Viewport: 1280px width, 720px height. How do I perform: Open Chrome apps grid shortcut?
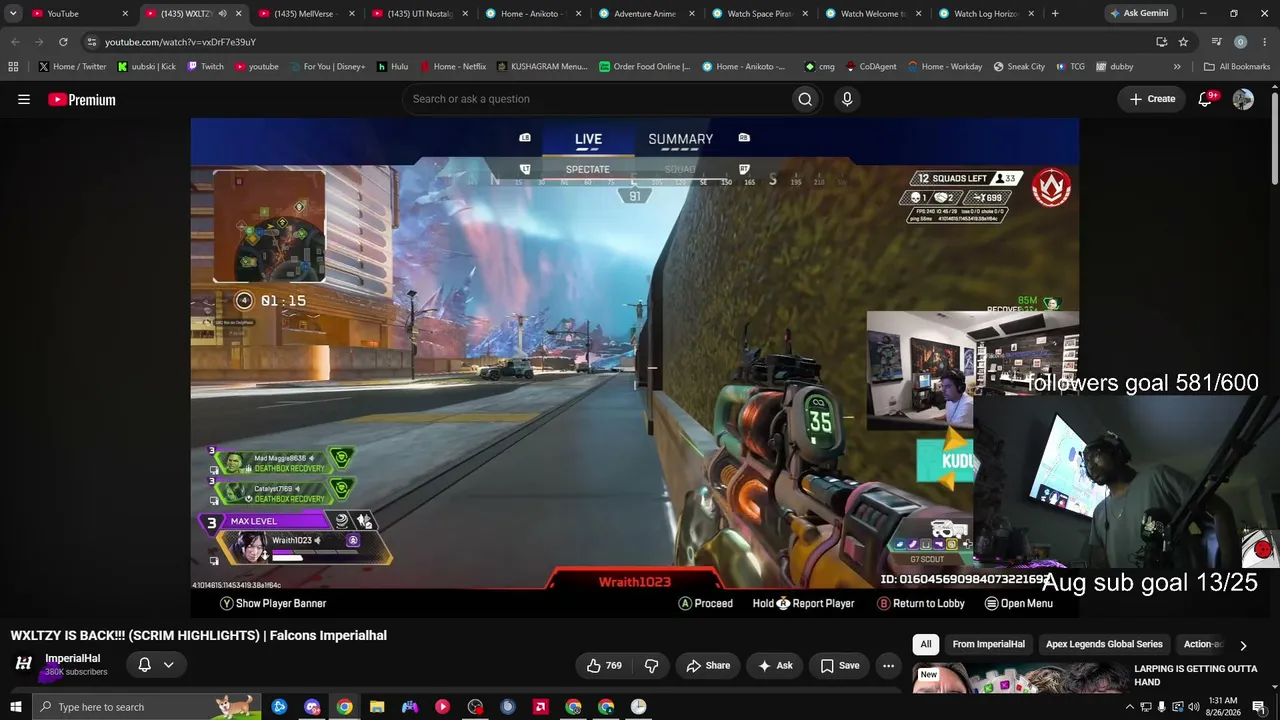point(13,67)
